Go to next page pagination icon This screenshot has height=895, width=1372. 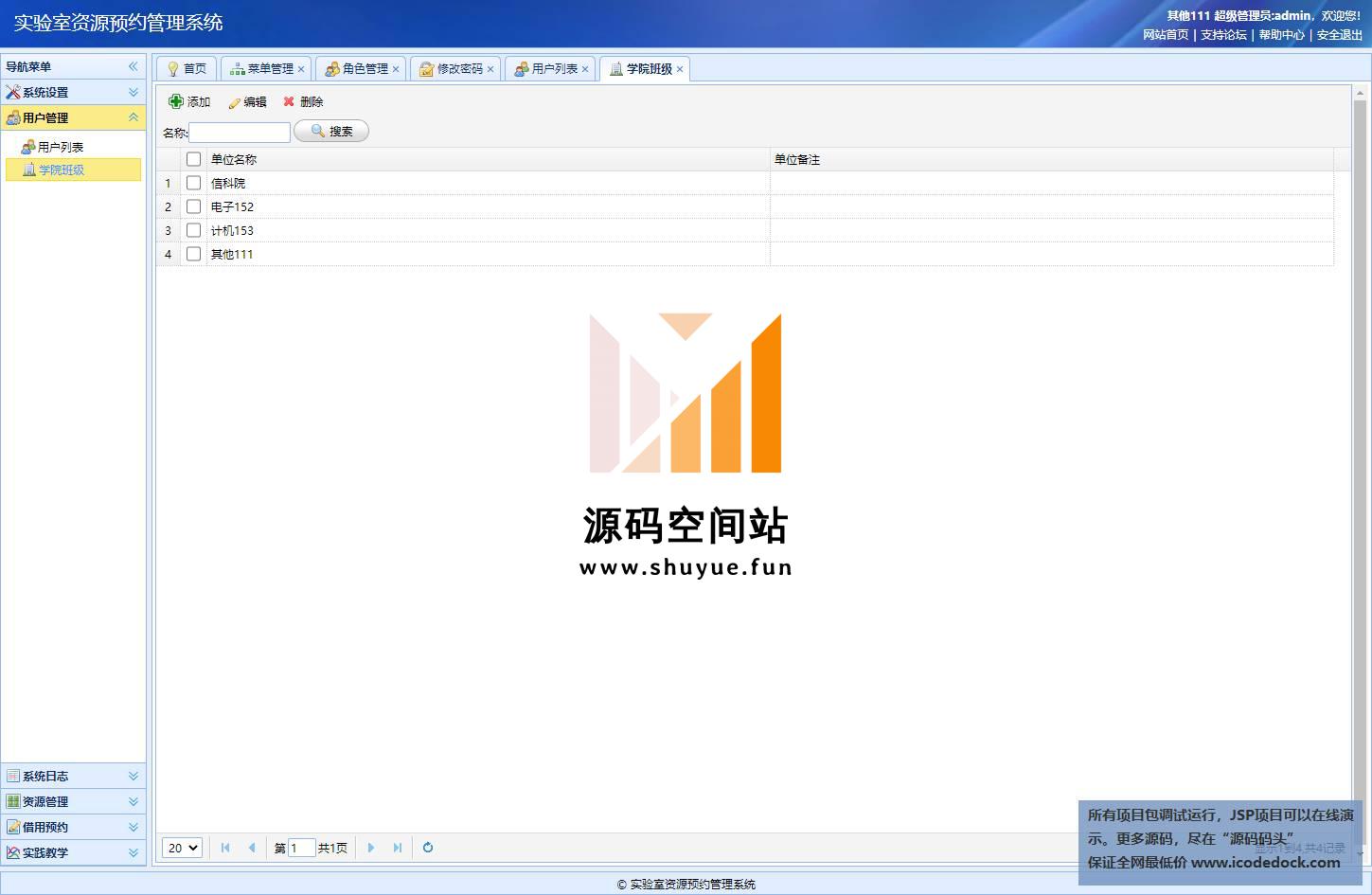point(371,848)
